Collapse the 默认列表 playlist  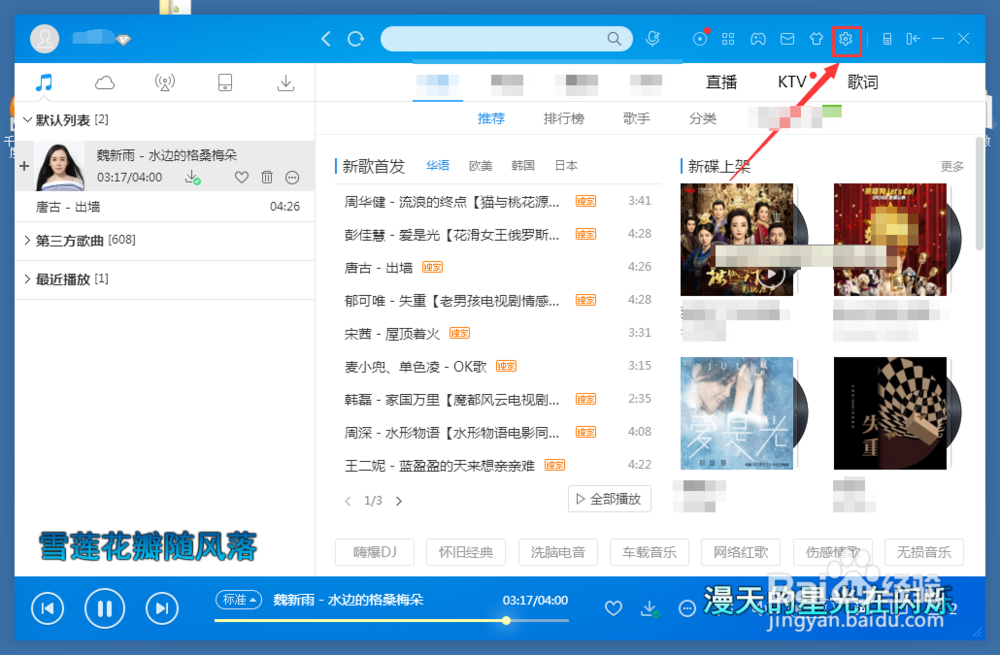pyautogui.click(x=27, y=120)
